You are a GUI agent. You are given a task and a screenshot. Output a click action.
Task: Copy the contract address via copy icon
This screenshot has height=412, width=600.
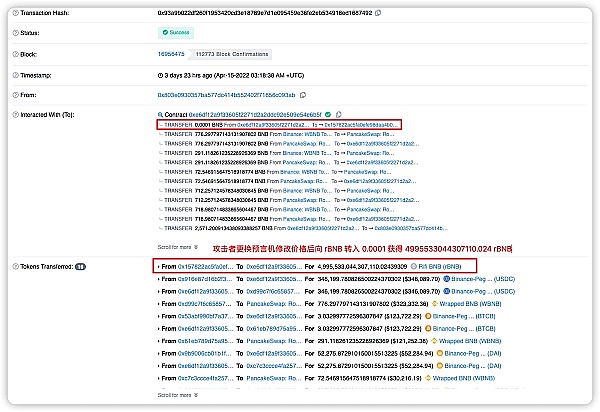[338, 114]
